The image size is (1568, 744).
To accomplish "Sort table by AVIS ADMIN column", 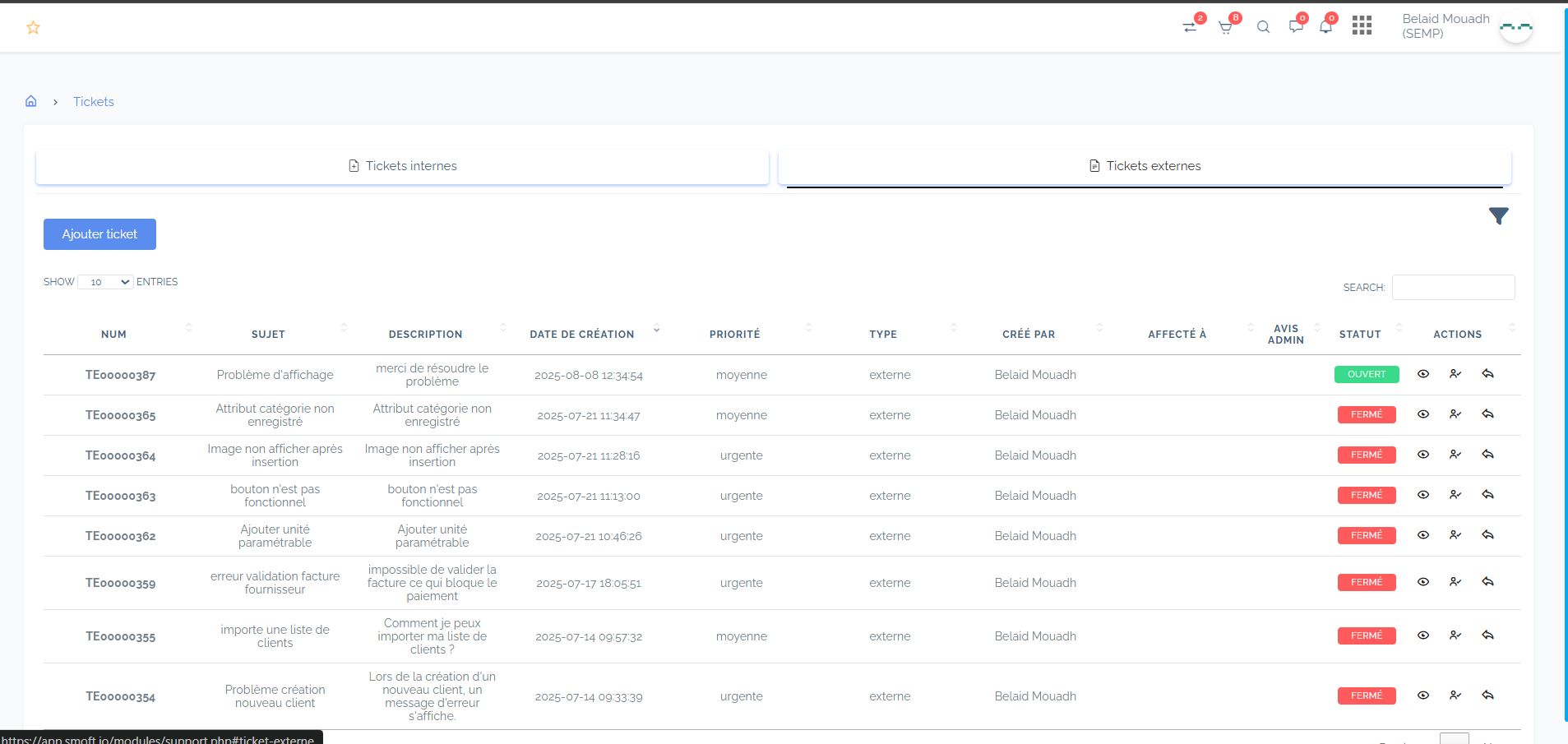I will click(1285, 335).
